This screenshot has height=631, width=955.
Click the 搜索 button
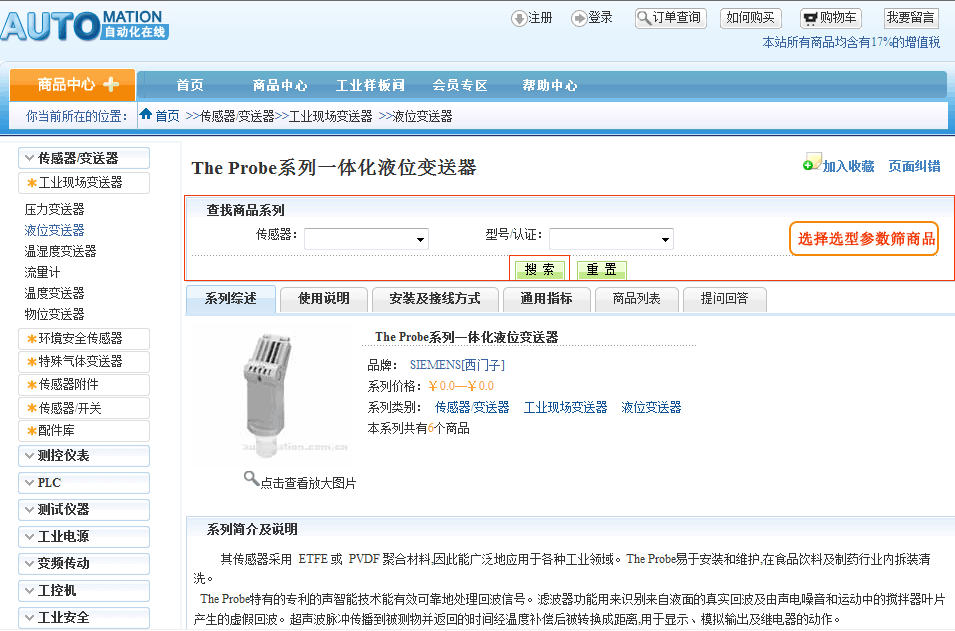pyautogui.click(x=540, y=270)
